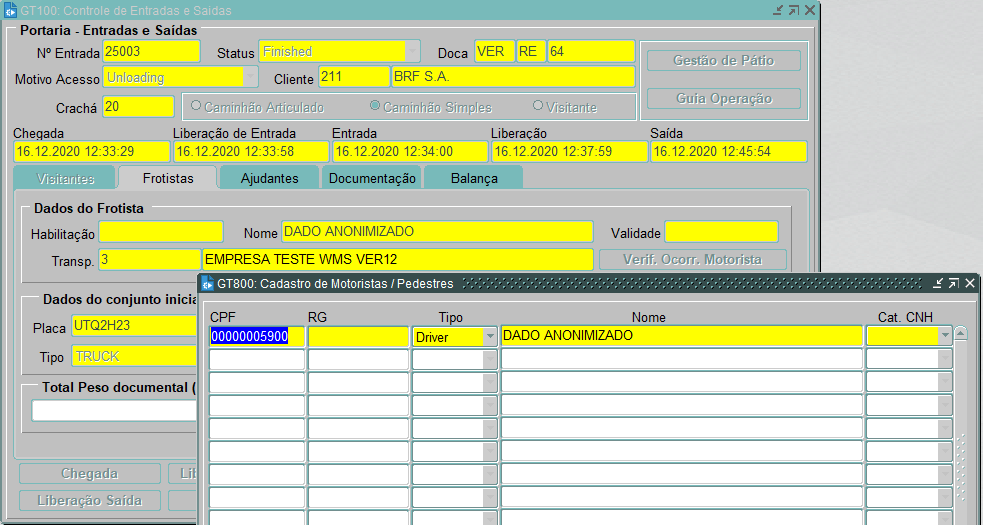Click the Cliente name field BRF S.A.

point(513,77)
